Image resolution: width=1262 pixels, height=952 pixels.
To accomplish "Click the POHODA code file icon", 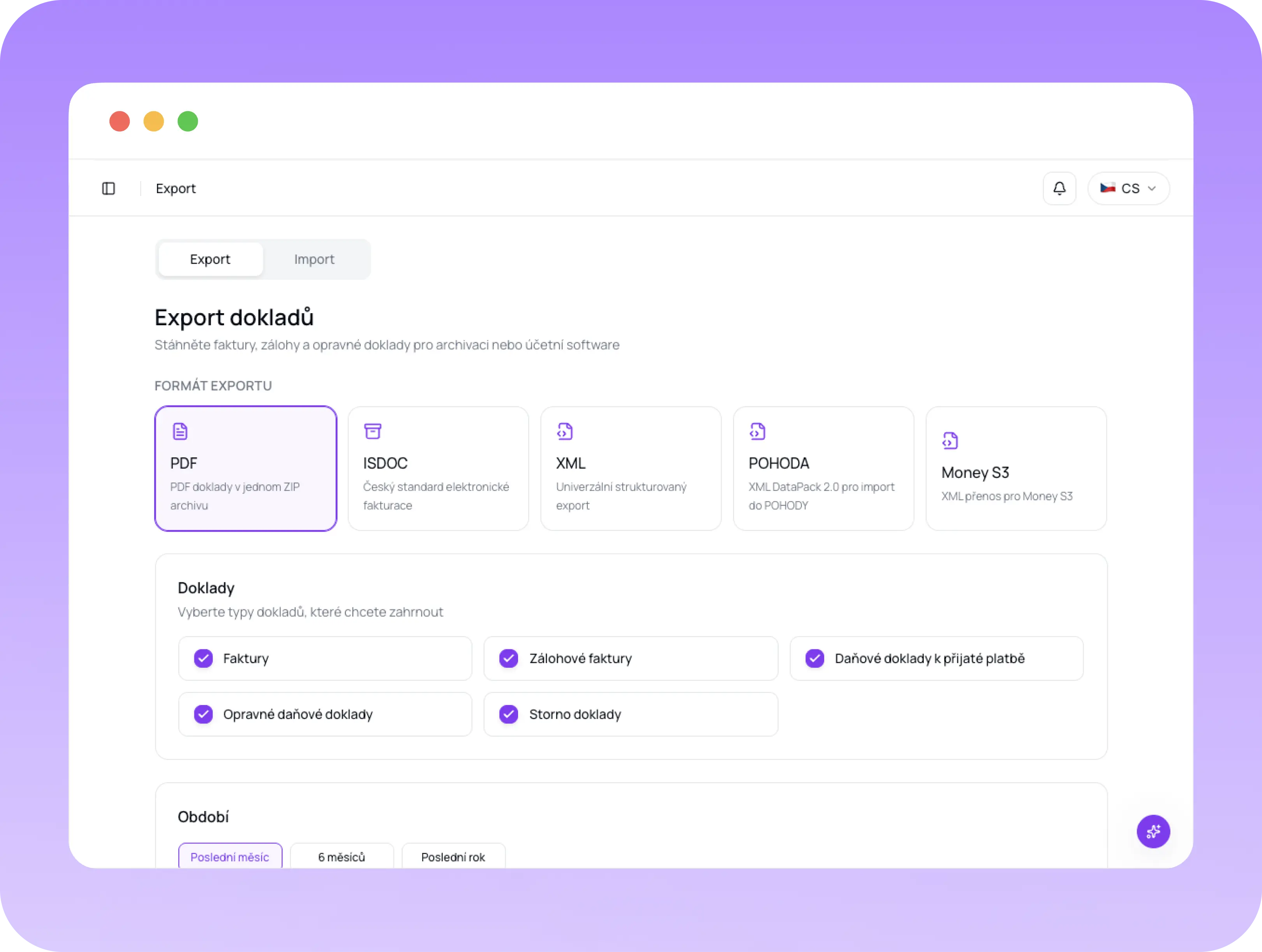I will (758, 431).
